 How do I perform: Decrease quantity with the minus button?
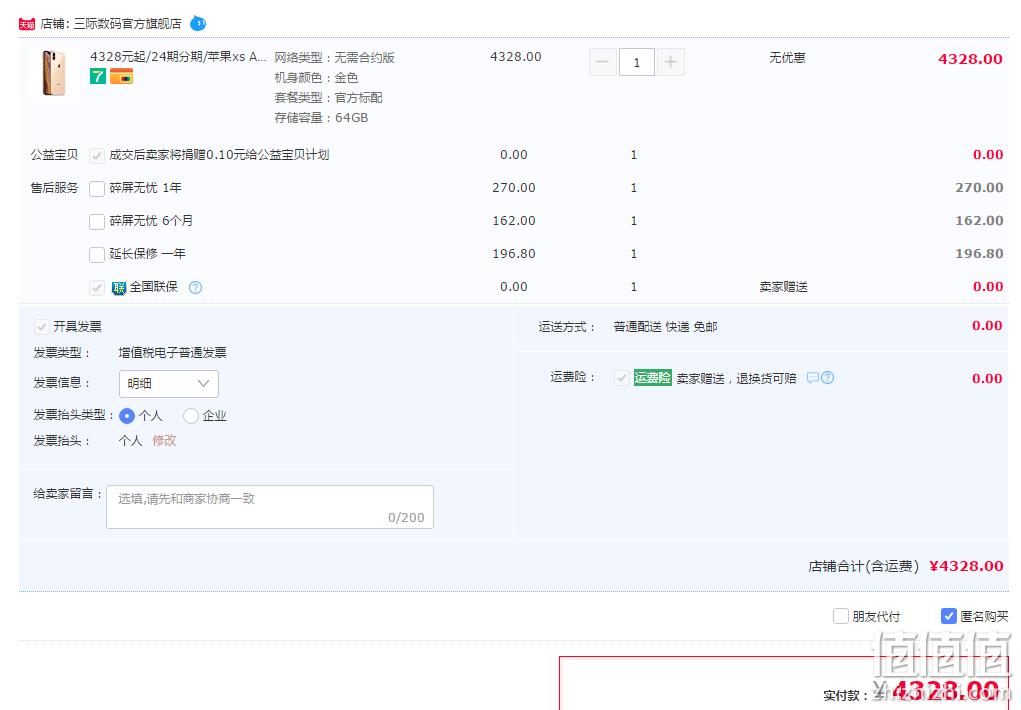[x=603, y=63]
